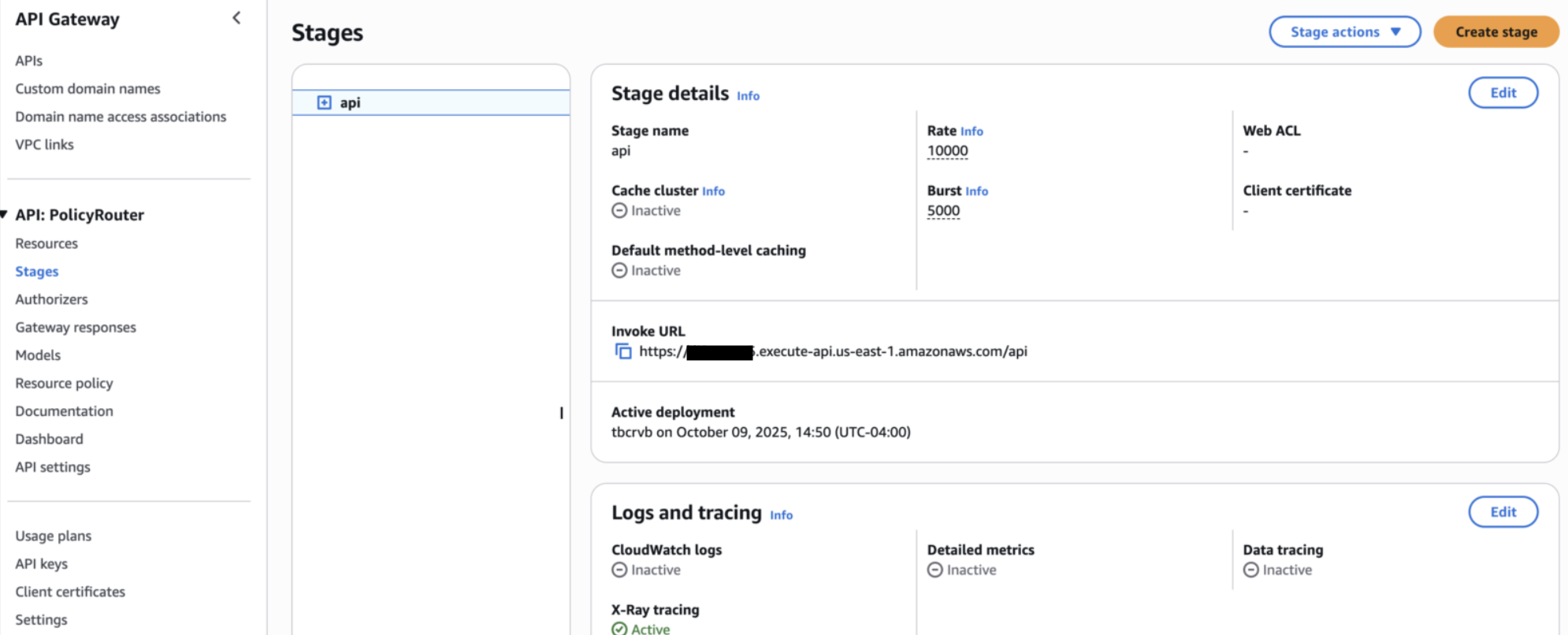
Task: Open the Models page
Action: [x=38, y=355]
